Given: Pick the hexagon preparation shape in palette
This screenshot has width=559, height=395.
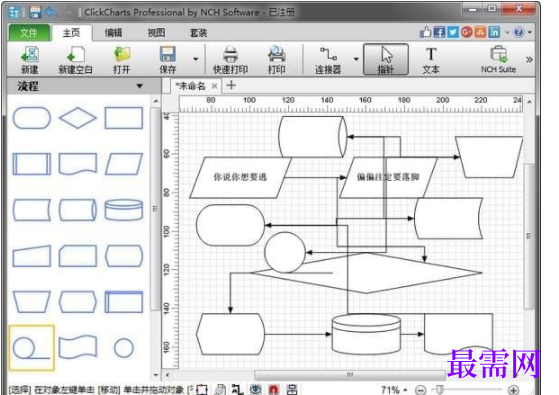Looking at the screenshot, I should tap(78, 302).
